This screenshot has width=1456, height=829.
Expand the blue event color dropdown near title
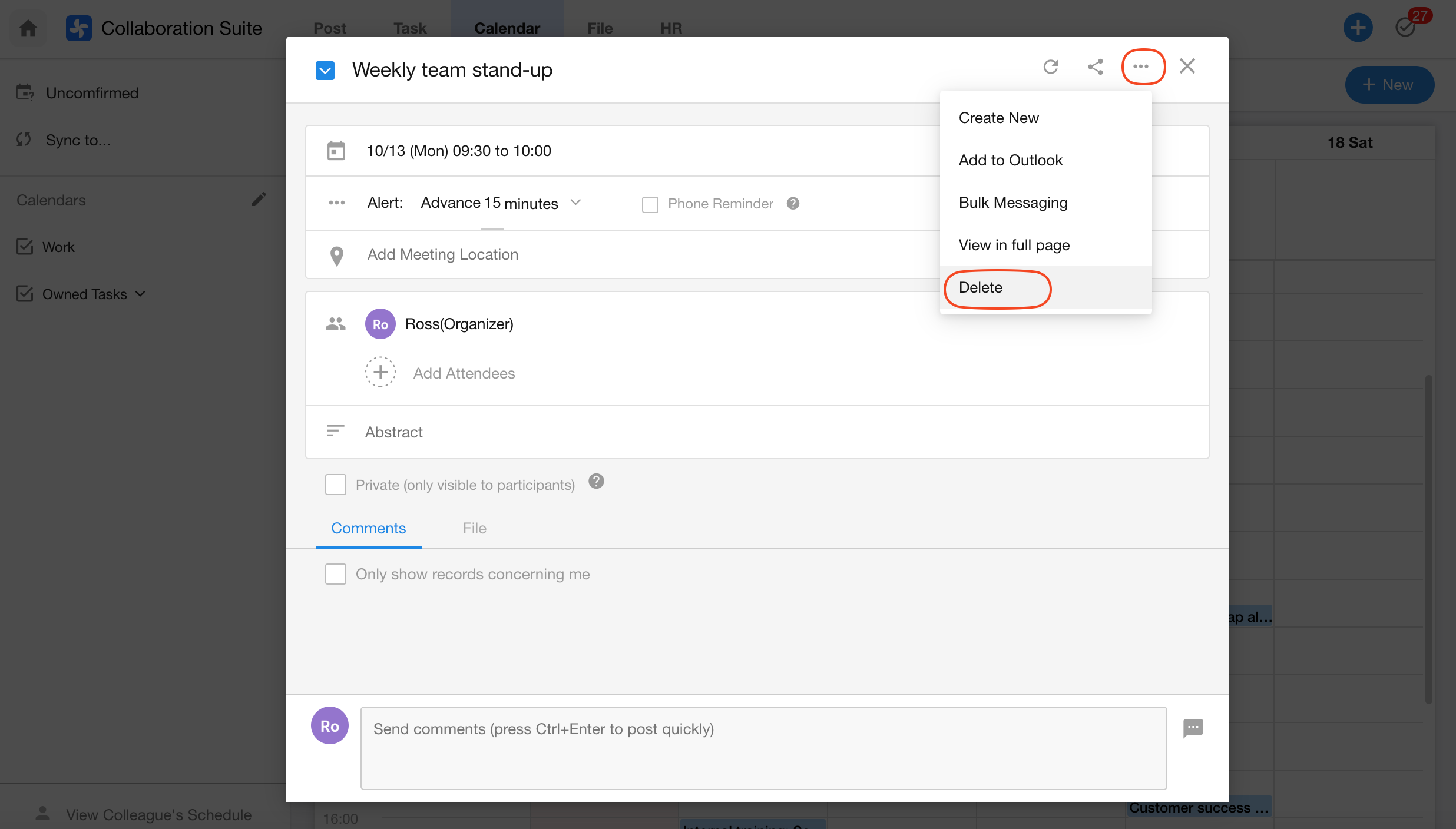click(325, 71)
